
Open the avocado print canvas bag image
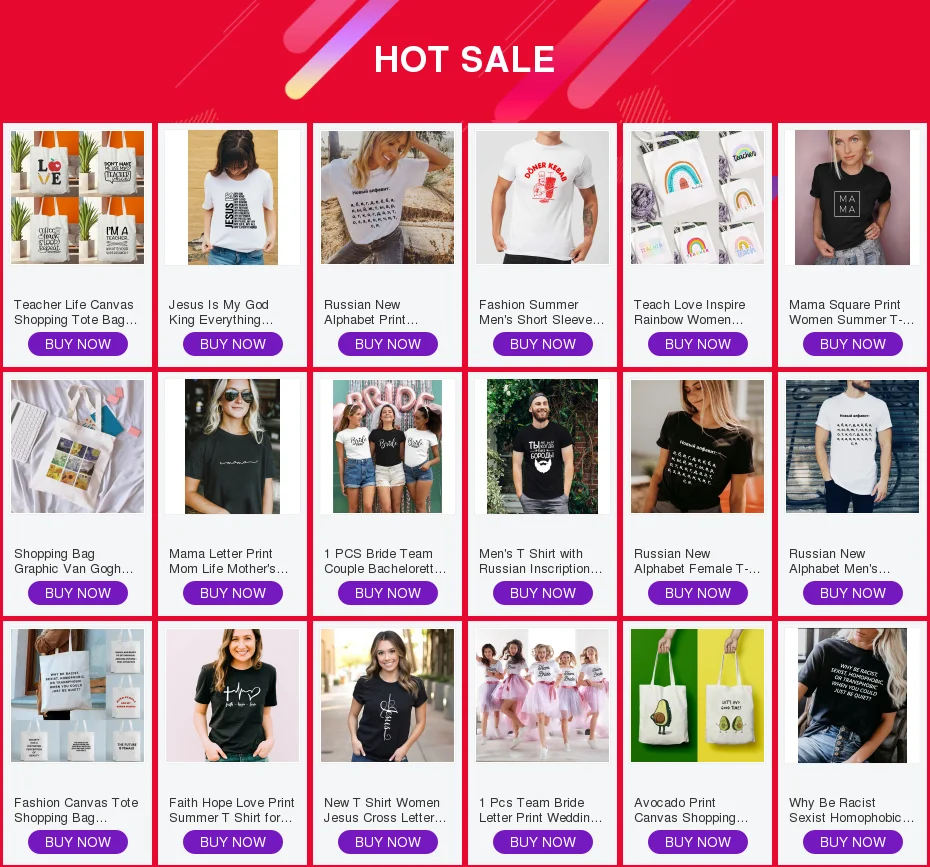(x=698, y=696)
